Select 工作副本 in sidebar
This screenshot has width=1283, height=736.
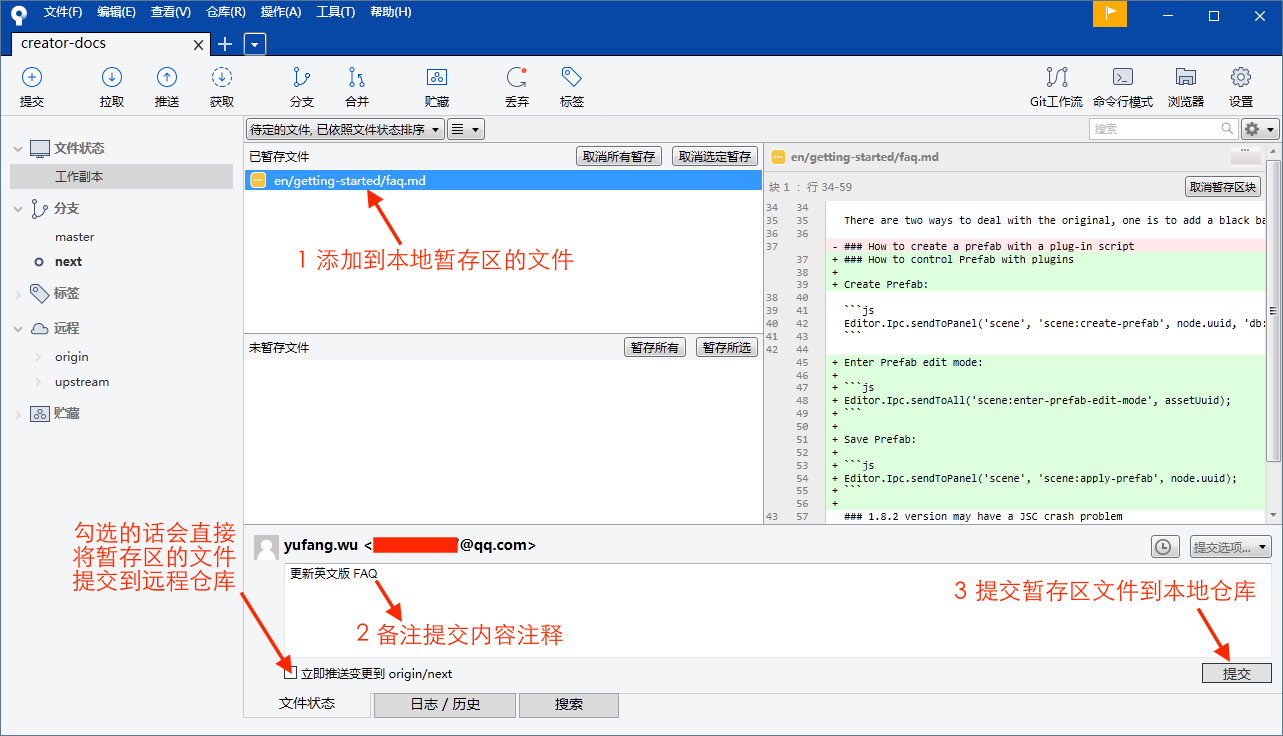(121, 177)
